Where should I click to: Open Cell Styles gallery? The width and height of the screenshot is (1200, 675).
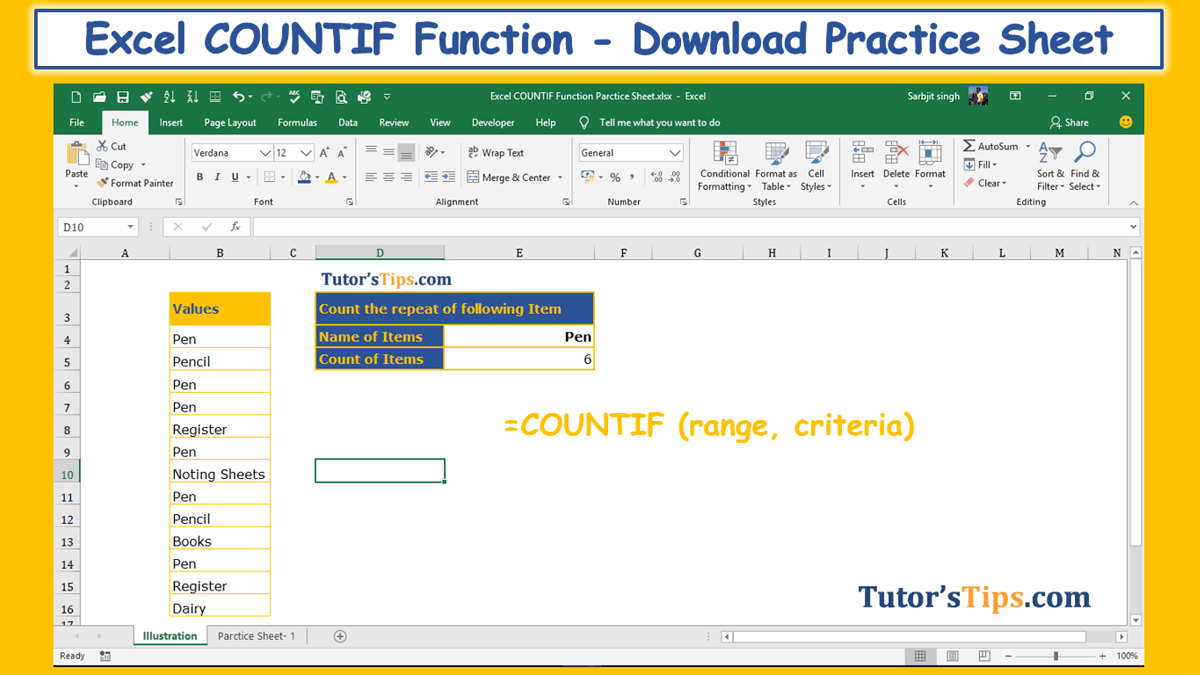pos(816,166)
